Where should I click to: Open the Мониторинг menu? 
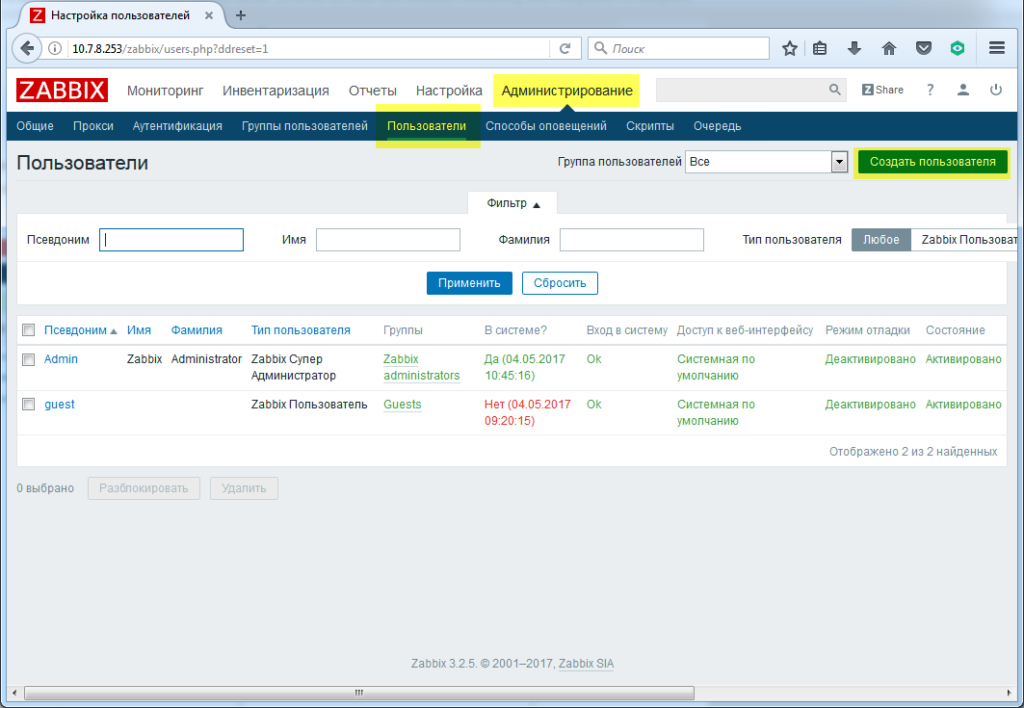pos(165,90)
